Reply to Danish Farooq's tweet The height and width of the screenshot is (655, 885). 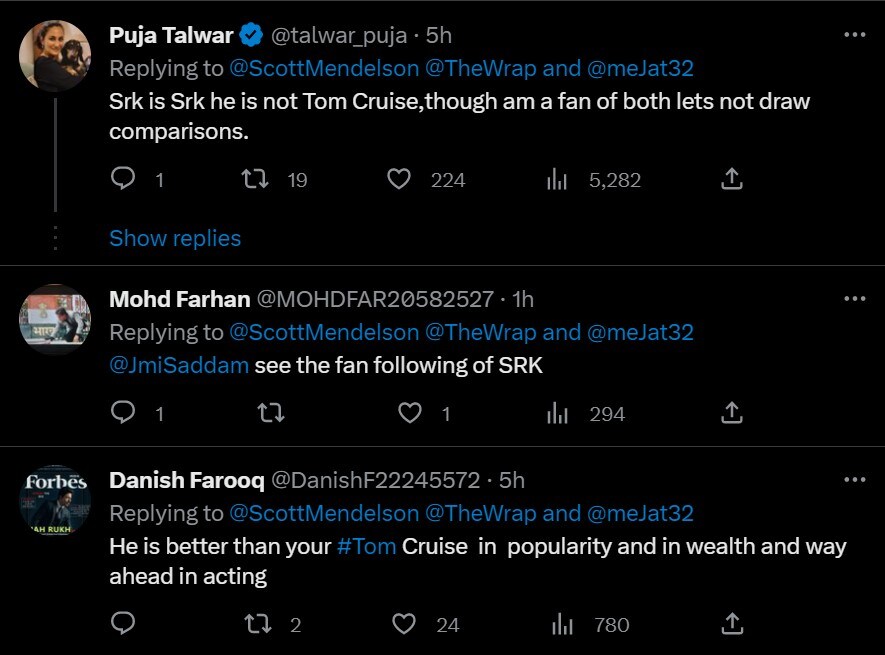coord(123,624)
